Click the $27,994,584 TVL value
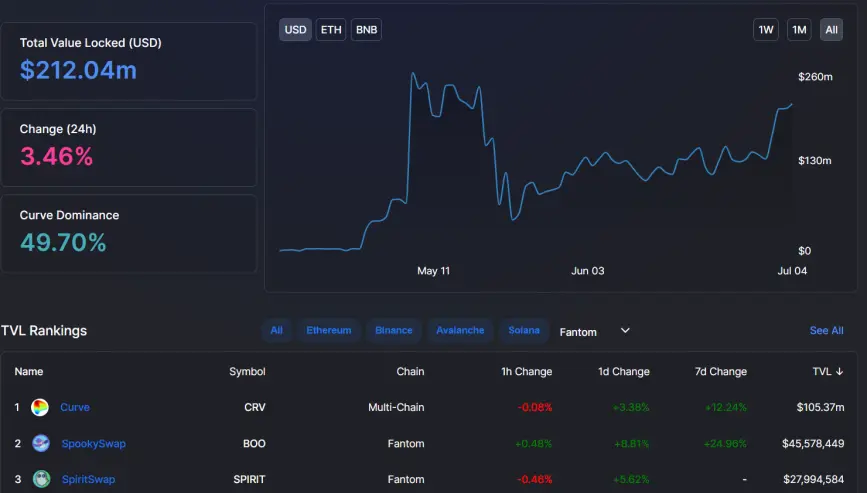Image resolution: width=867 pixels, height=493 pixels. (813, 479)
